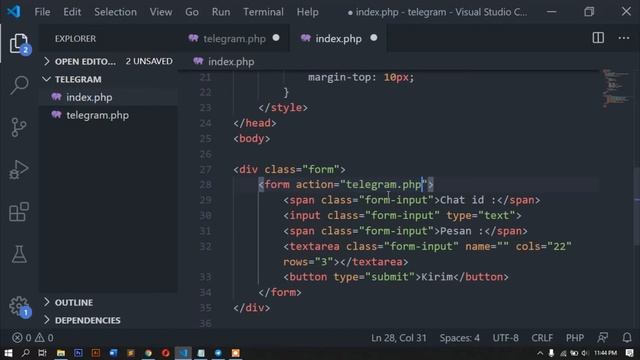The width and height of the screenshot is (640, 360).
Task: Click the volume icon in system tray
Action: [585, 353]
